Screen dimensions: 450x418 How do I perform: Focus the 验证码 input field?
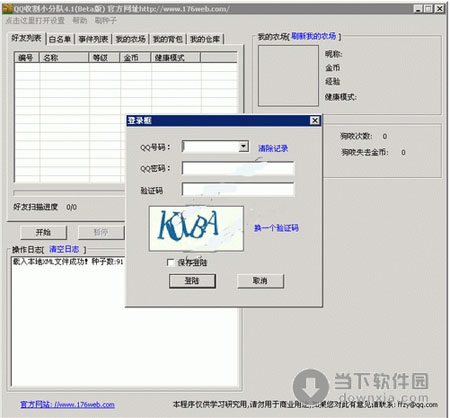tap(238, 189)
